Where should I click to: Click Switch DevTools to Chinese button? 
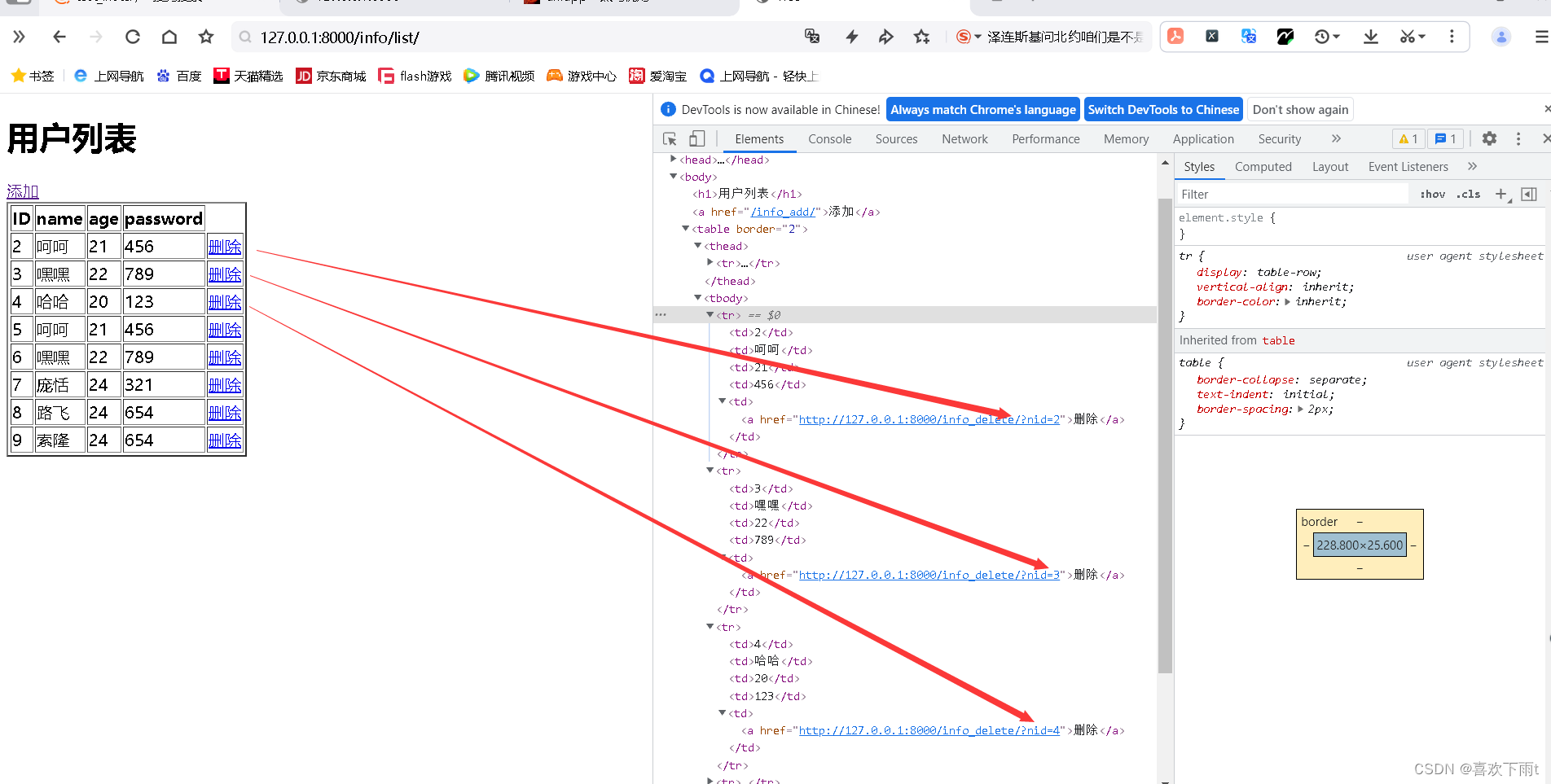click(x=1163, y=109)
